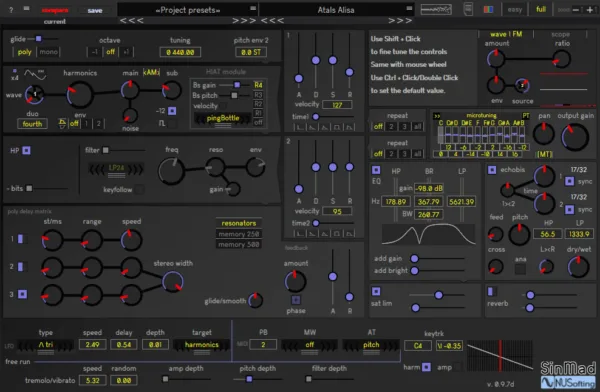Adjust the add gain slider
Viewport: 600px width, 392px height.
[x=438, y=258]
